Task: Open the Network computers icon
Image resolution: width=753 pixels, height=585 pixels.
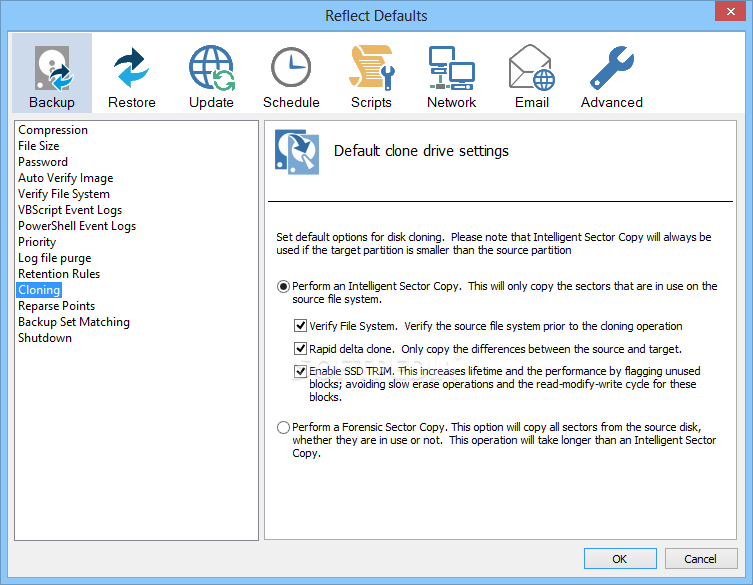Action: click(x=451, y=68)
